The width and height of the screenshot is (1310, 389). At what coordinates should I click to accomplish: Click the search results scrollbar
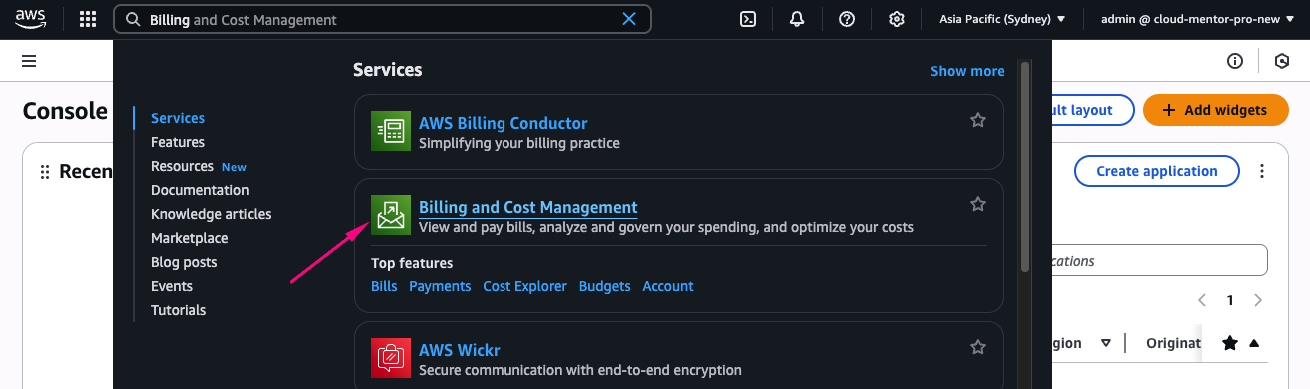pyautogui.click(x=1023, y=166)
